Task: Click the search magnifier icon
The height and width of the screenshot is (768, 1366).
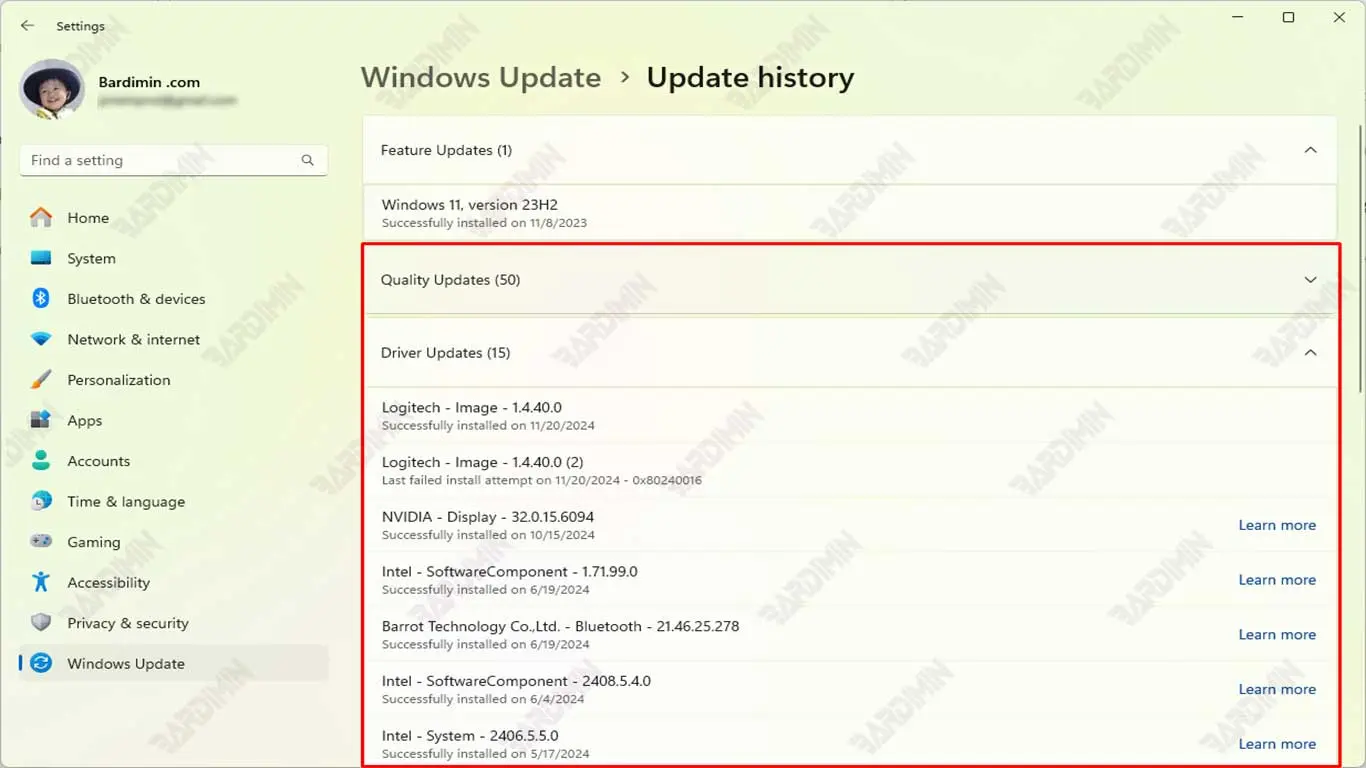Action: click(x=307, y=160)
